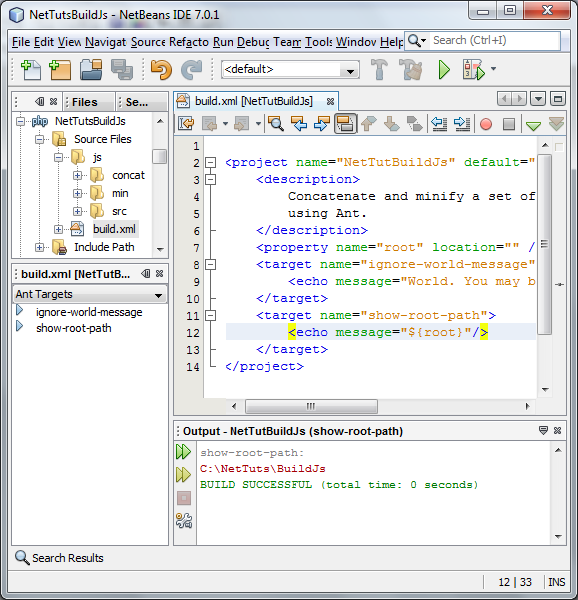The image size is (578, 600).
Task: Click the Build Project hammer icon
Action: [x=379, y=70]
